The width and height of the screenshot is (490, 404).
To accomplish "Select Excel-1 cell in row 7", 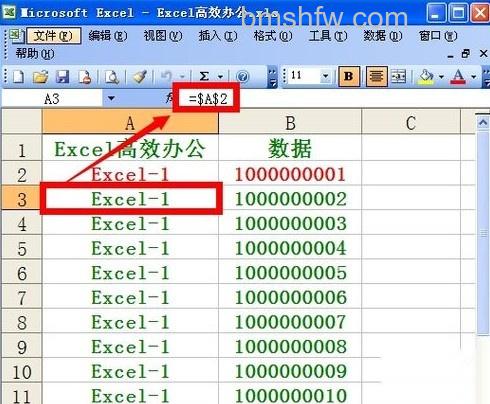I will click(x=130, y=297).
